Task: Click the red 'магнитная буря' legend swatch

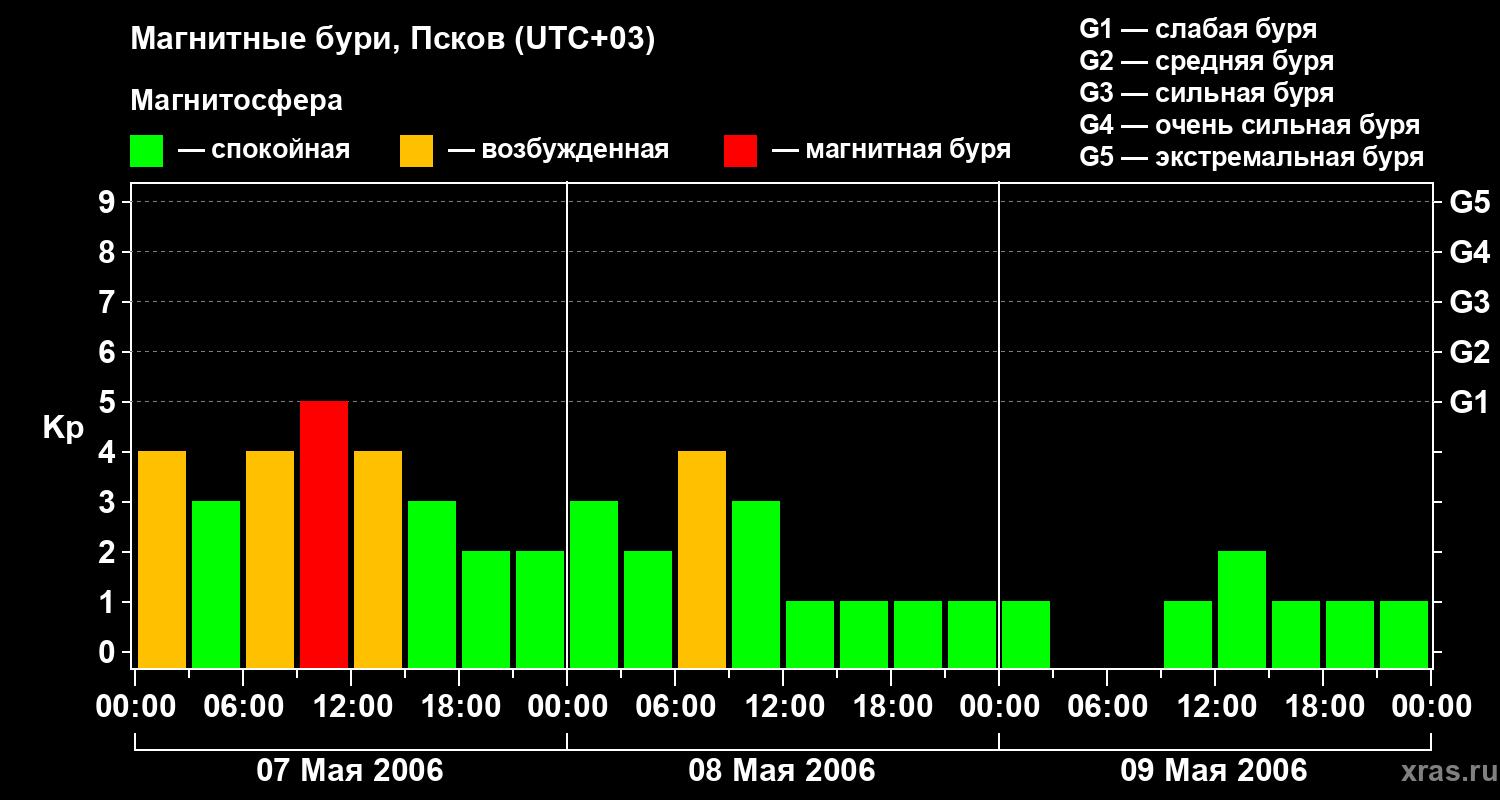Action: [x=740, y=151]
